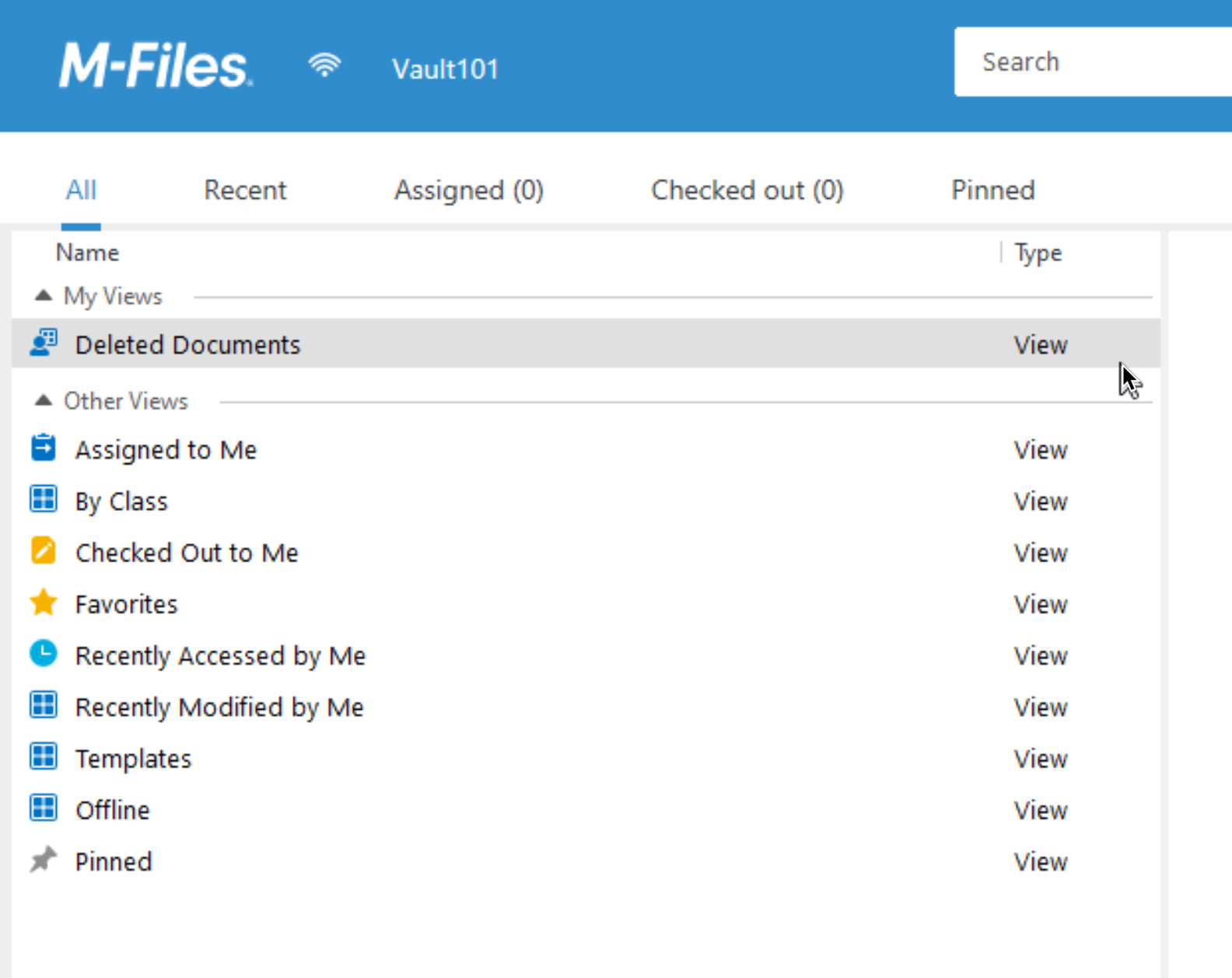The height and width of the screenshot is (978, 1232).
Task: Click the Offline grid icon
Action: pos(44,808)
